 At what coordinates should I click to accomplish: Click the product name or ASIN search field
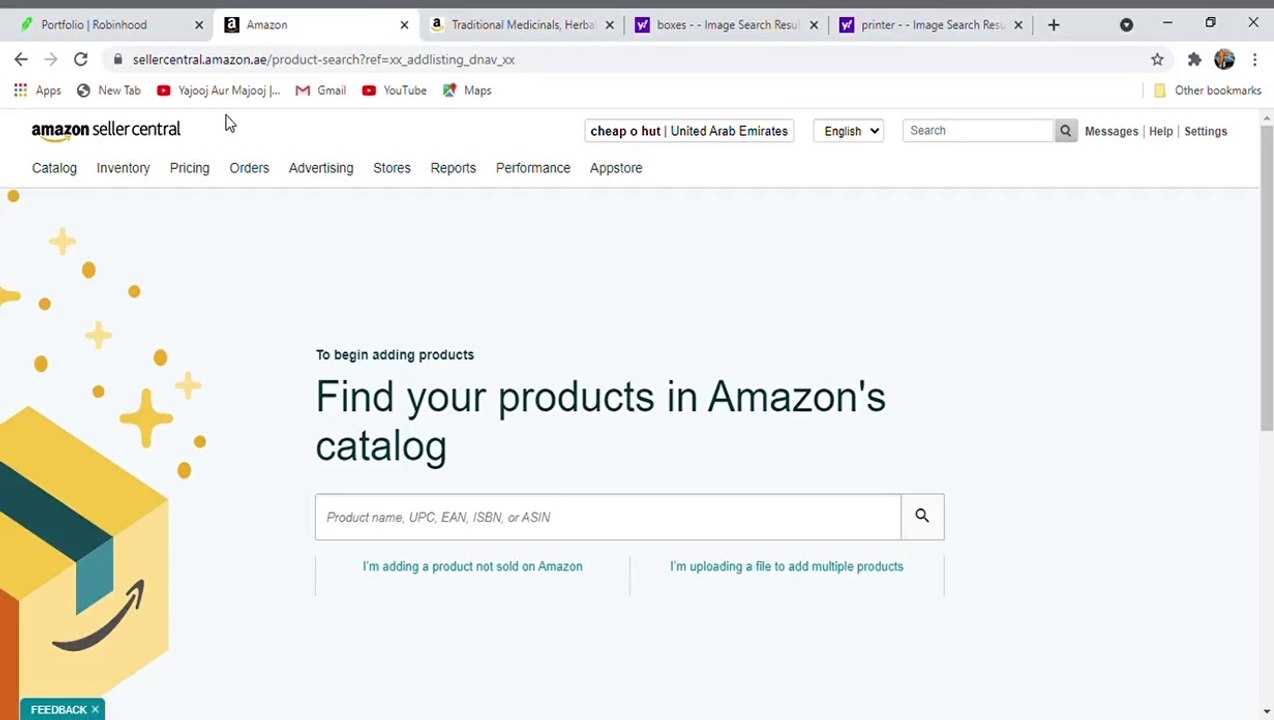pyautogui.click(x=608, y=517)
